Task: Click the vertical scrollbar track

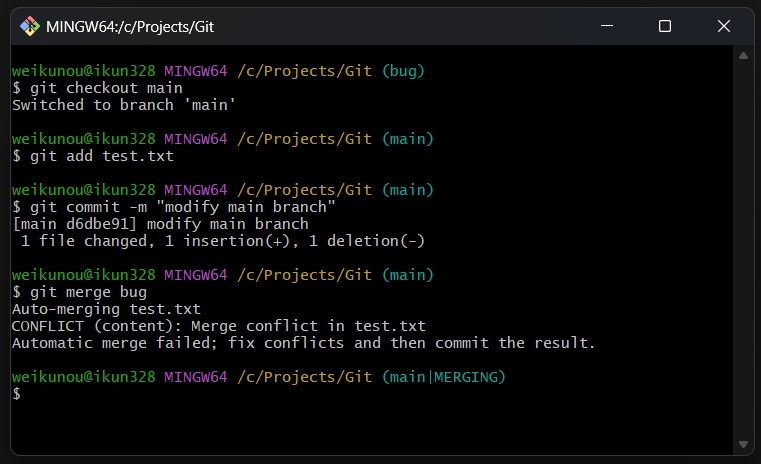Action: point(743,250)
